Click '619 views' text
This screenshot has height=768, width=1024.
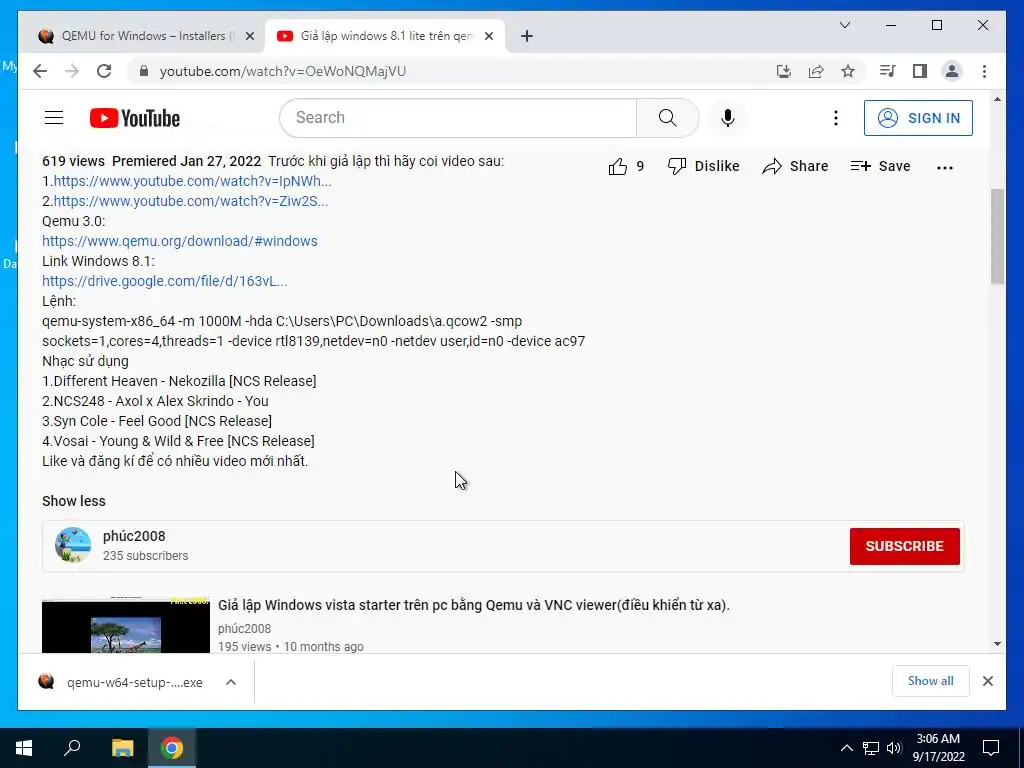click(73, 161)
